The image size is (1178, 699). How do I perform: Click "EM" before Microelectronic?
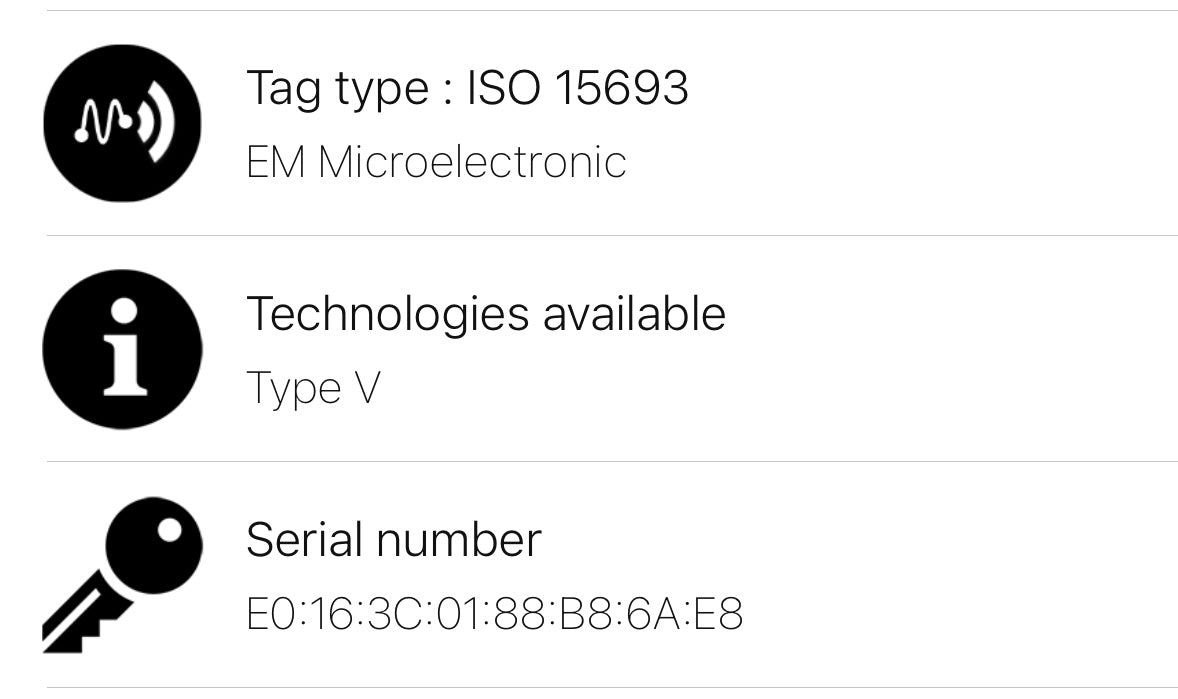(275, 162)
